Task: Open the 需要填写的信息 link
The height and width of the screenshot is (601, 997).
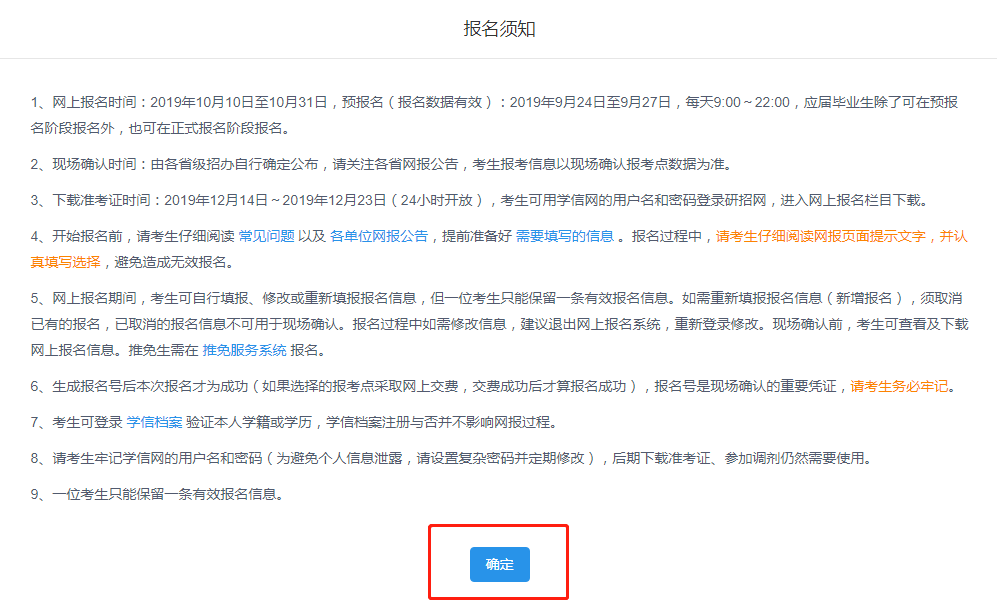Action: point(565,237)
